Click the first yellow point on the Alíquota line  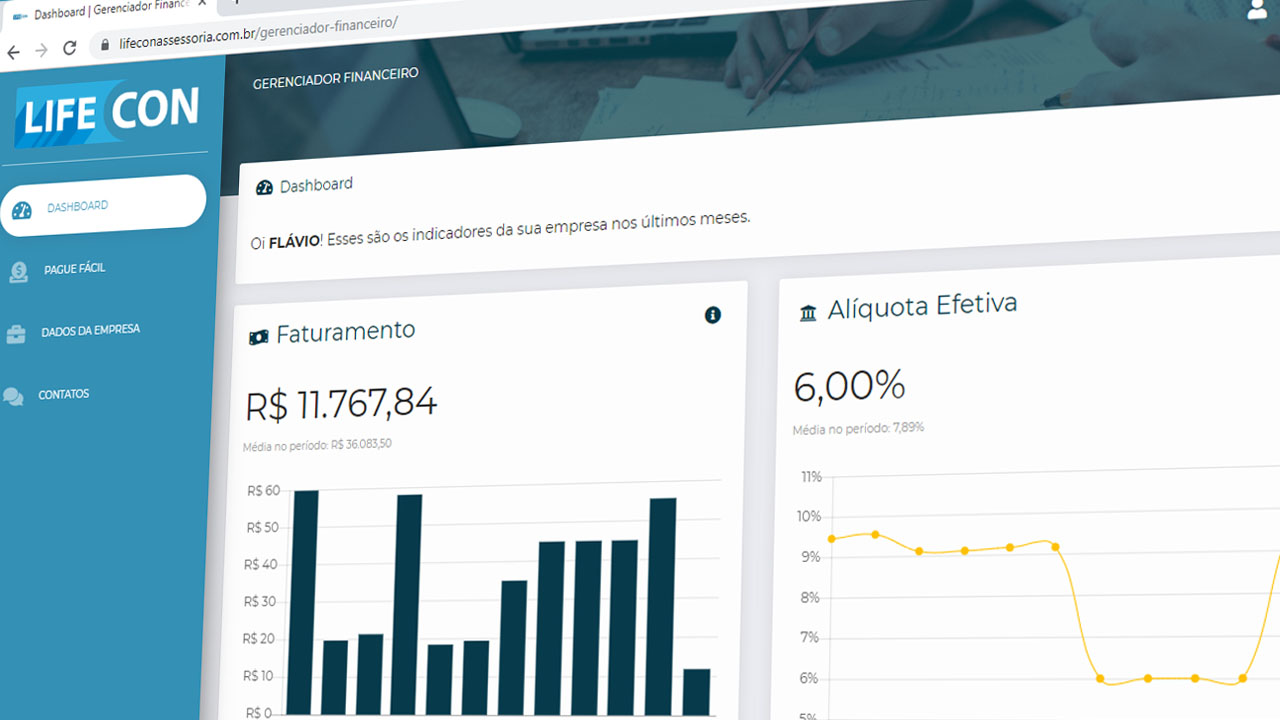click(x=831, y=539)
